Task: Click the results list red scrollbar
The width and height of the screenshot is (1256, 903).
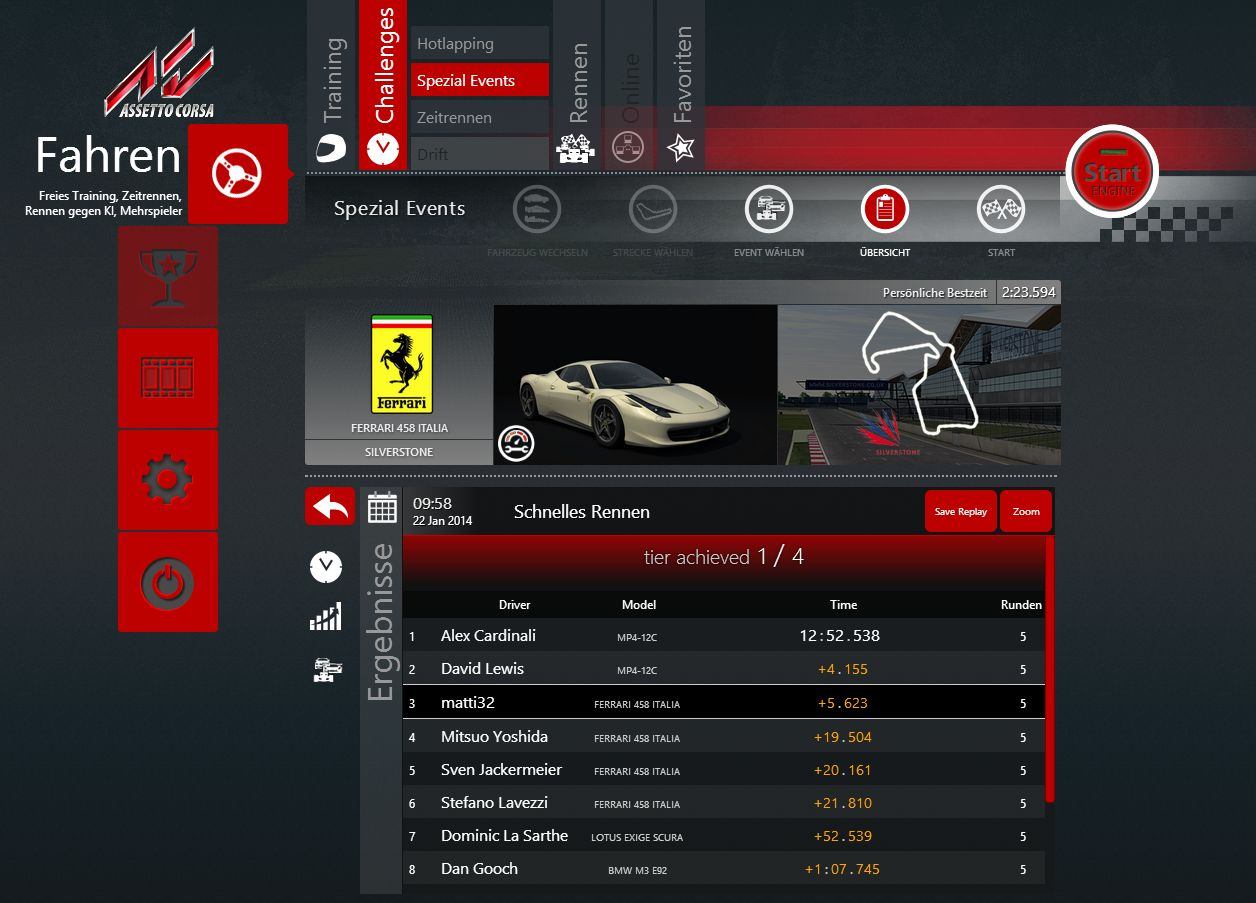Action: click(1049, 669)
